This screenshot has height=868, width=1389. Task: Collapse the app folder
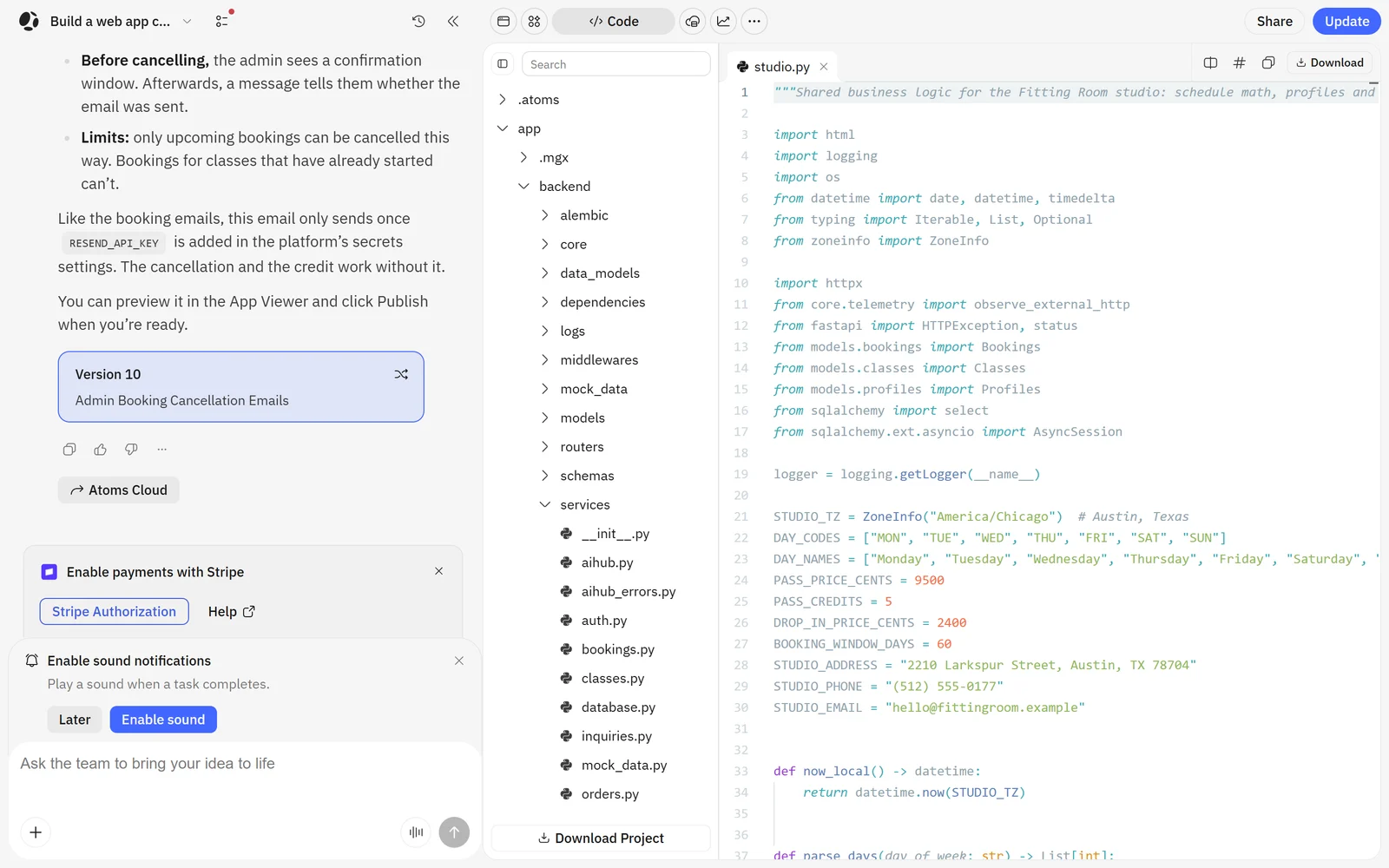click(503, 128)
